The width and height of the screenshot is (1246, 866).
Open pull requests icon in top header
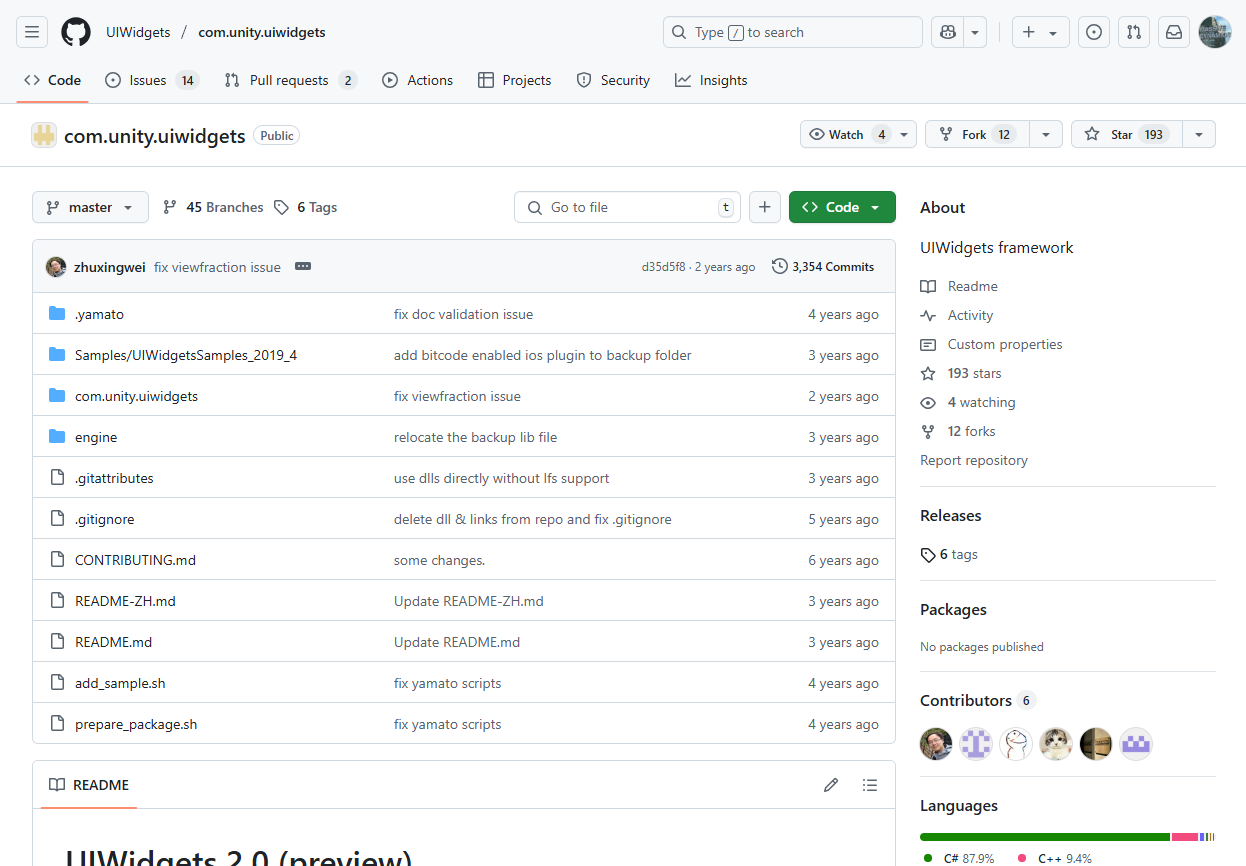[x=1134, y=32]
